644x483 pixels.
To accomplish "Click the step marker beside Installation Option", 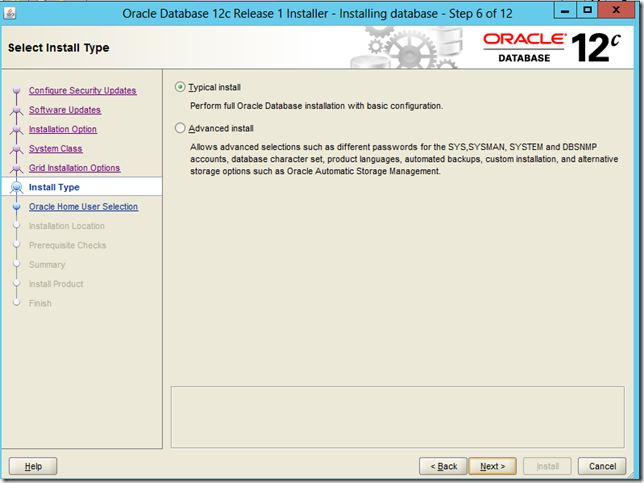I will point(16,129).
